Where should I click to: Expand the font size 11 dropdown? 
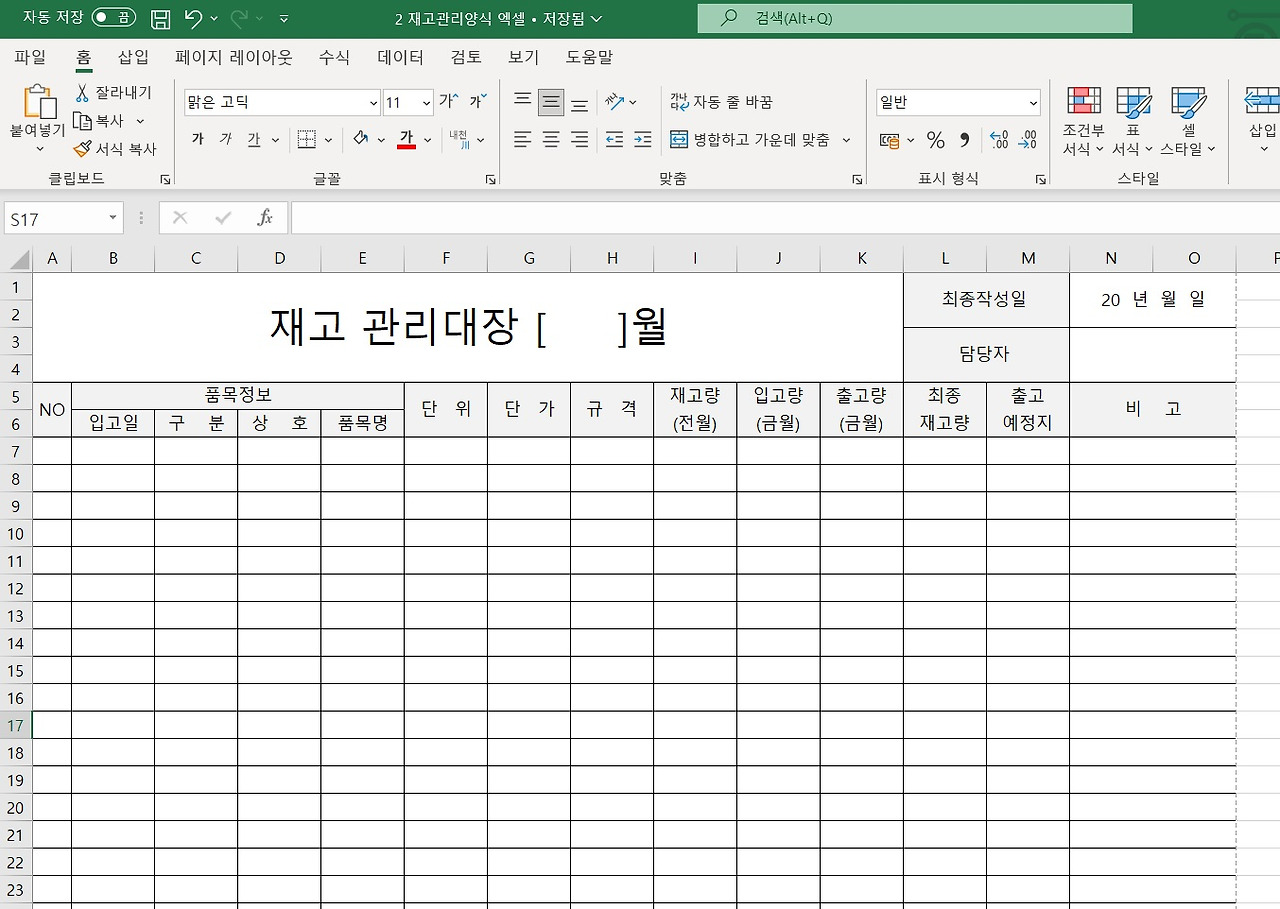(423, 102)
